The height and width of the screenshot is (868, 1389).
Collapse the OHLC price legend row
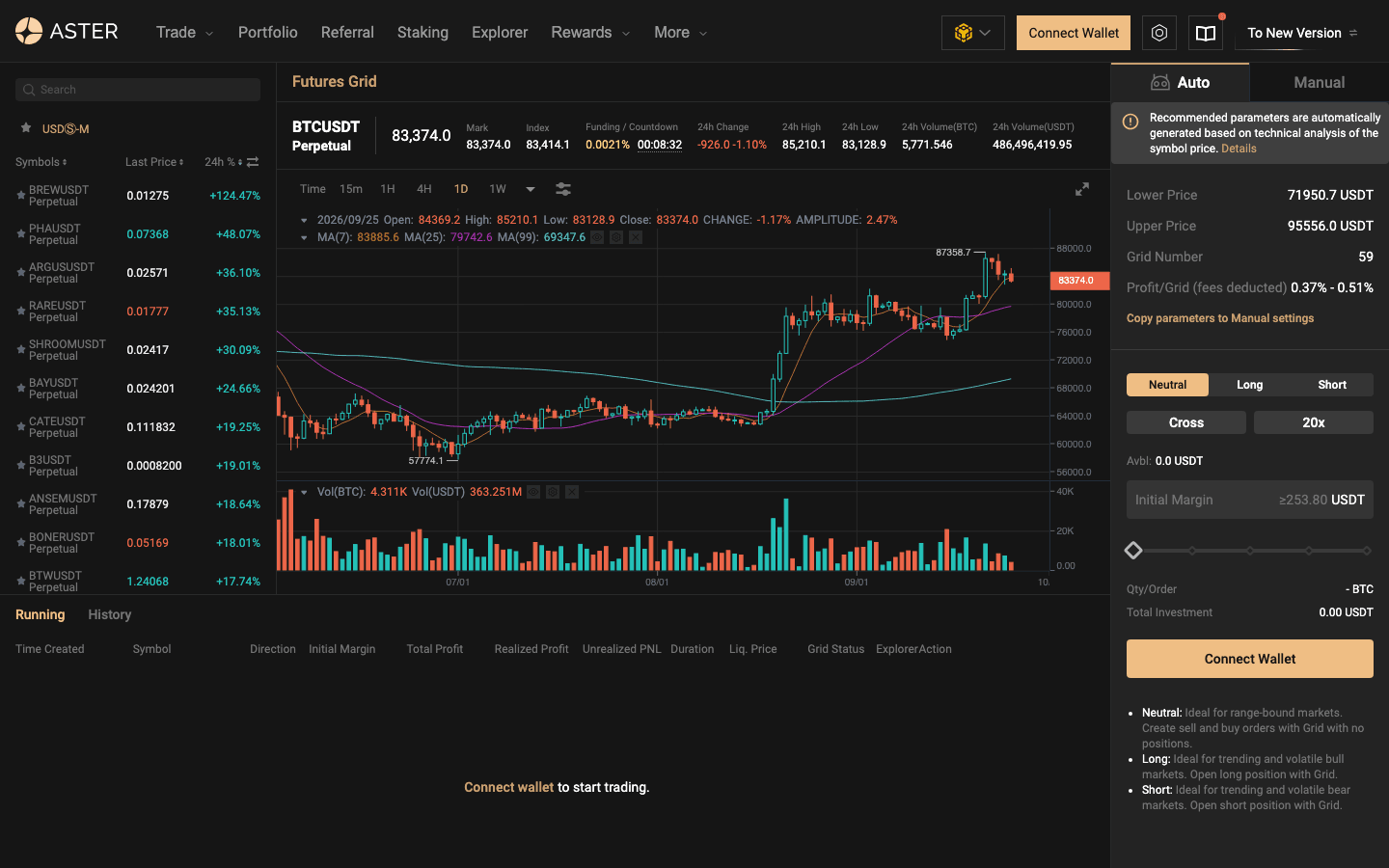pyautogui.click(x=304, y=220)
